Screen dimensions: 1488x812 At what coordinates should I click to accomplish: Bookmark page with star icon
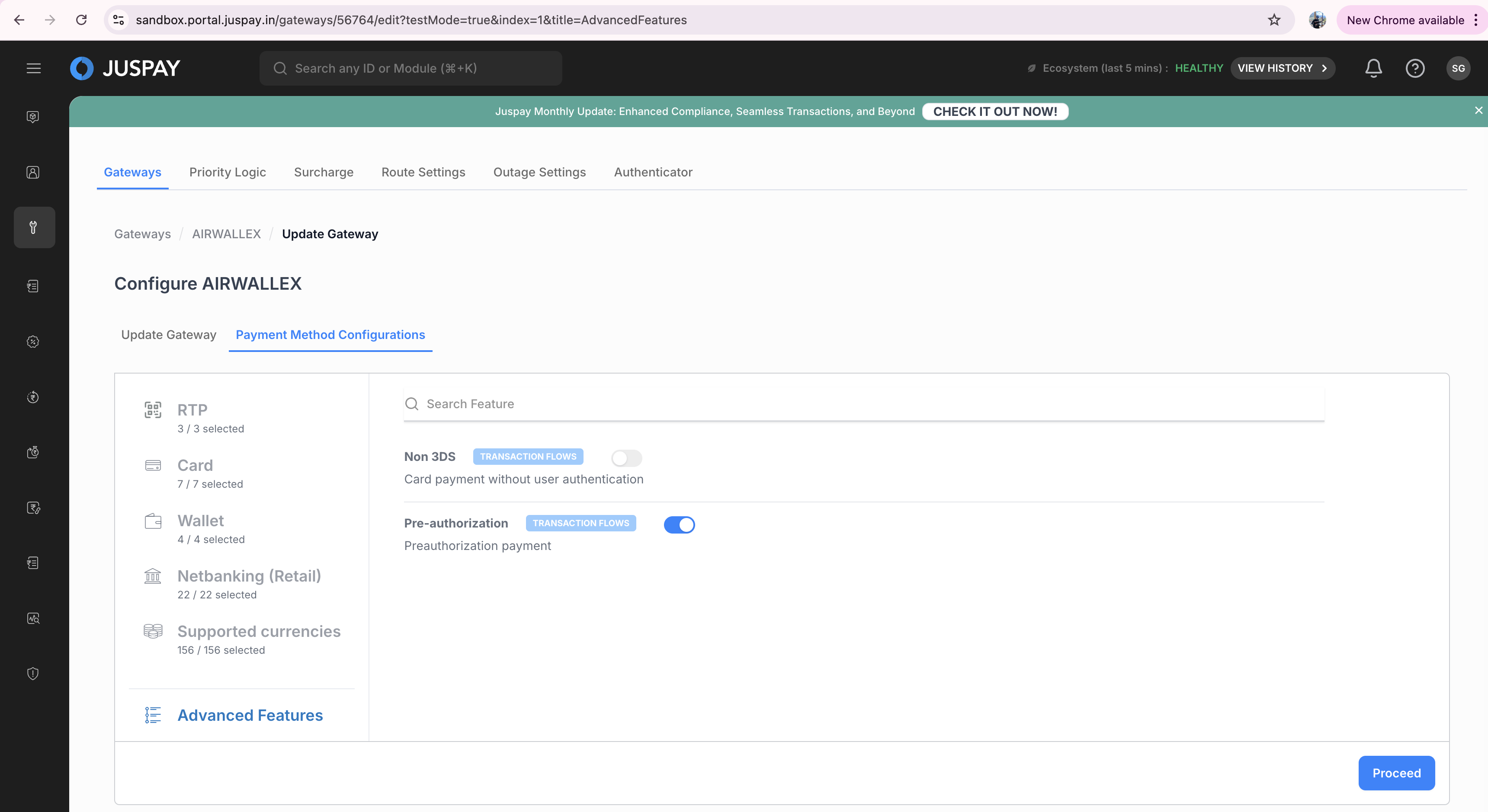pyautogui.click(x=1274, y=20)
